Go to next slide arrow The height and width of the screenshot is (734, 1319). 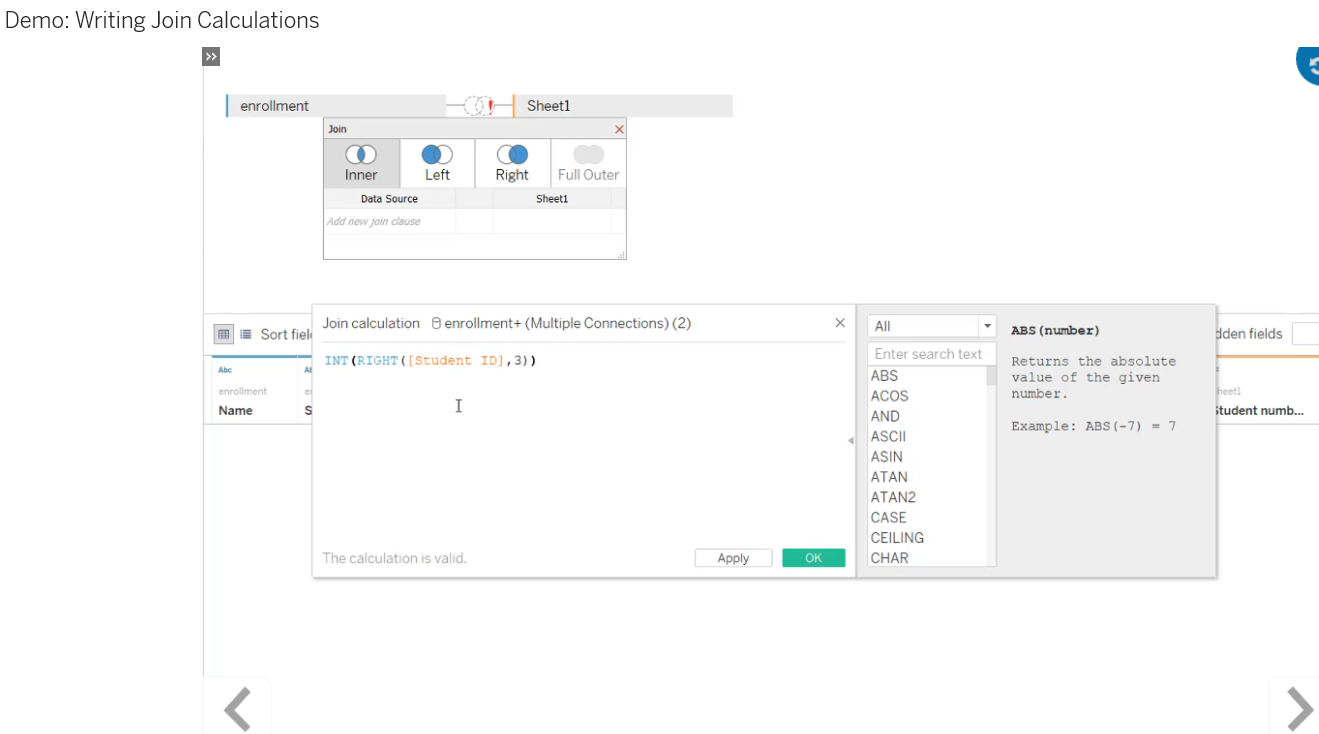(1298, 709)
